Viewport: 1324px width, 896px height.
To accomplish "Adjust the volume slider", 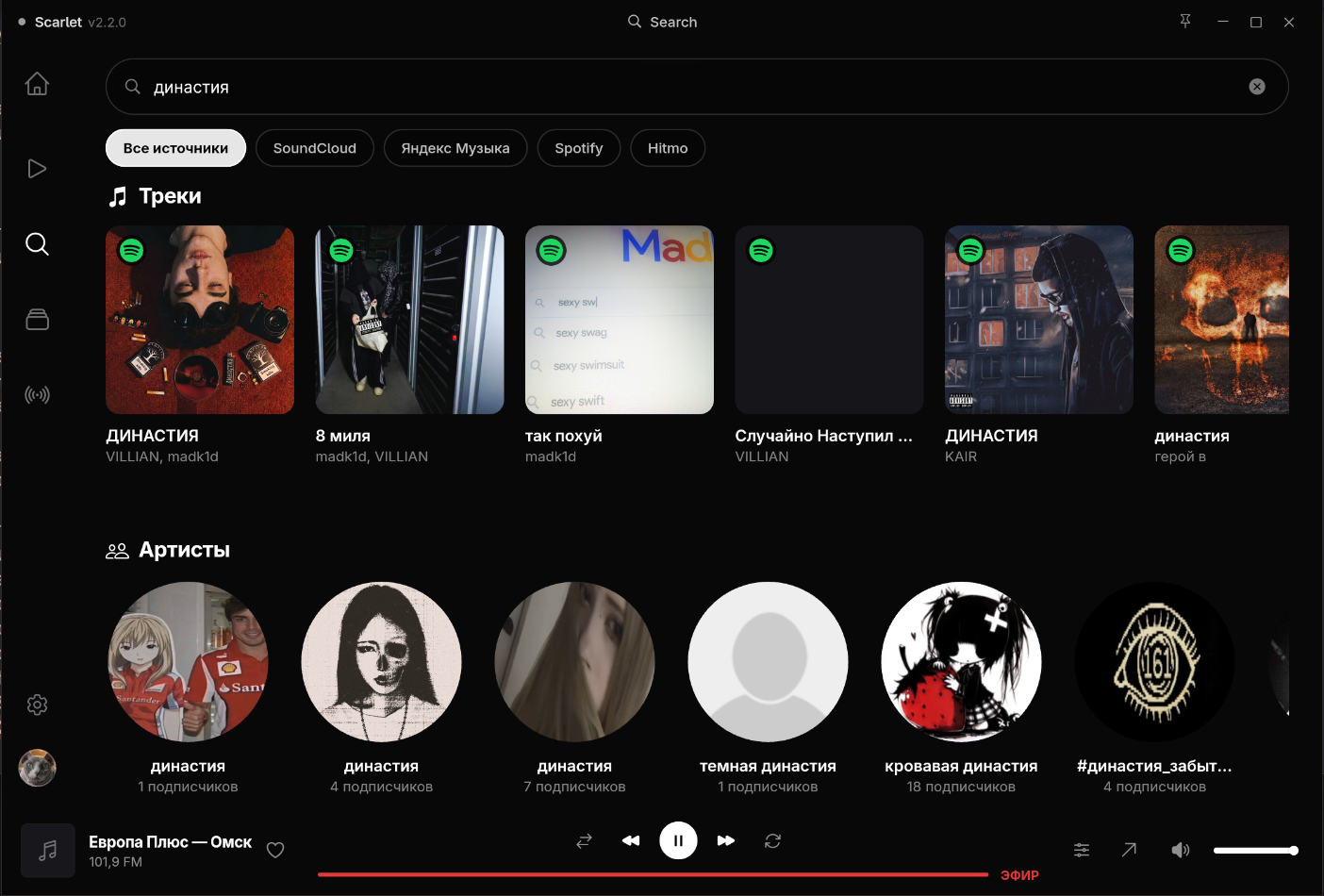I will (x=1255, y=851).
